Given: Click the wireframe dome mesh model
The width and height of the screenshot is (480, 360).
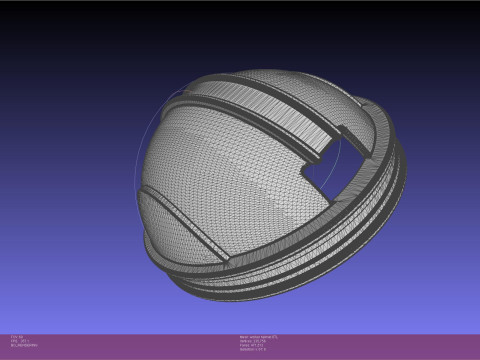Looking at the screenshot, I should tap(272, 186).
